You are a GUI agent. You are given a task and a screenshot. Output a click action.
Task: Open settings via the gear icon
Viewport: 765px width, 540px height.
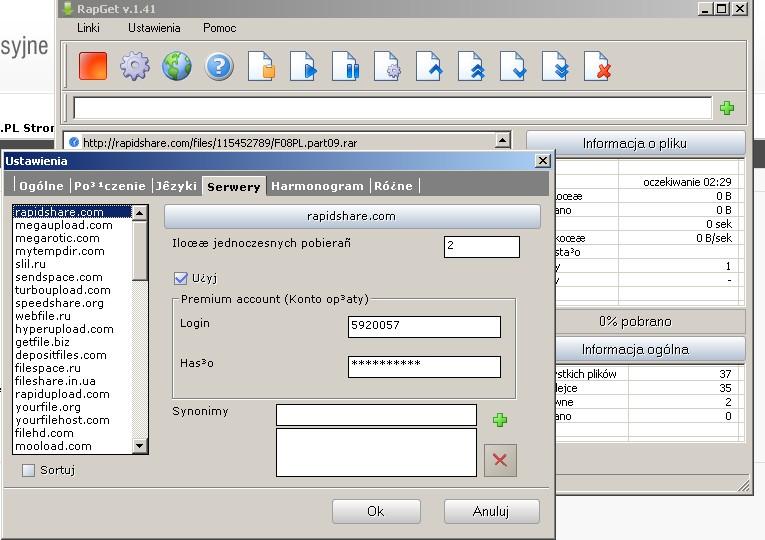tap(135, 66)
